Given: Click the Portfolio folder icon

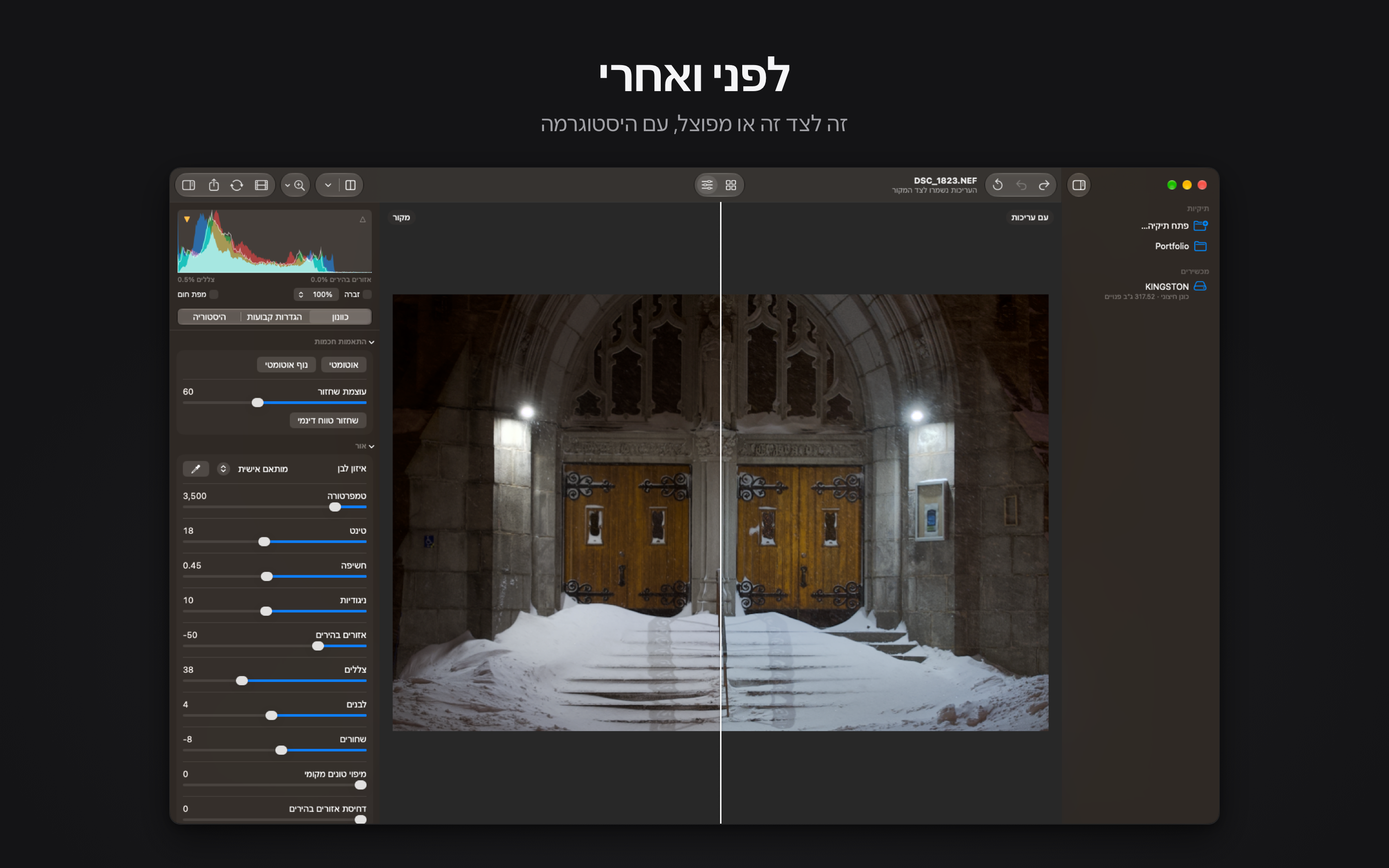Looking at the screenshot, I should [1200, 246].
